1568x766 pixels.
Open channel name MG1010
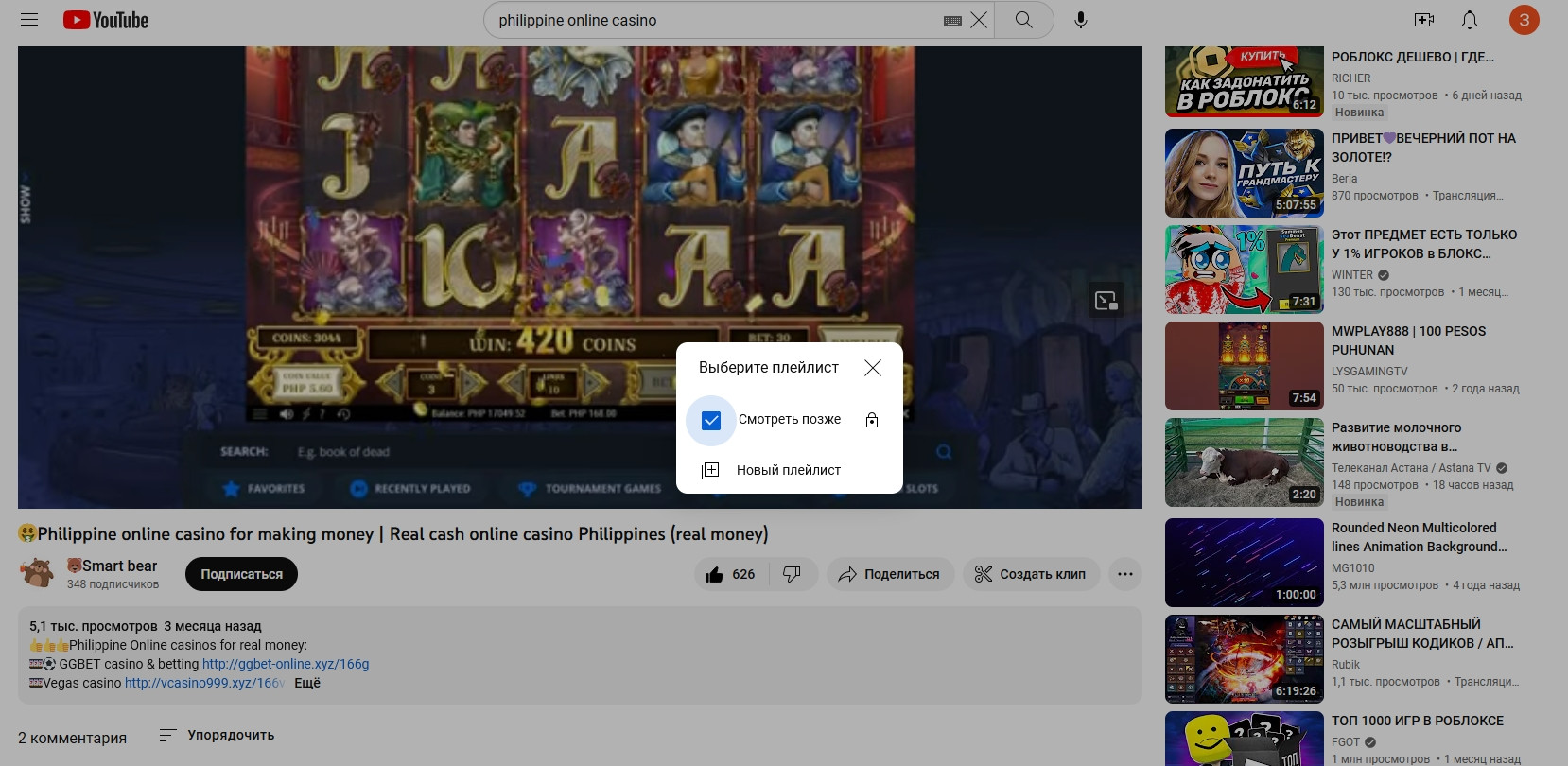pos(1353,568)
